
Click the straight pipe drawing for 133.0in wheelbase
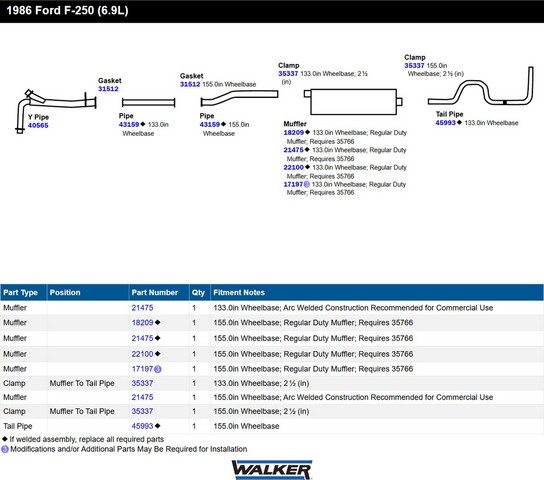tap(148, 102)
